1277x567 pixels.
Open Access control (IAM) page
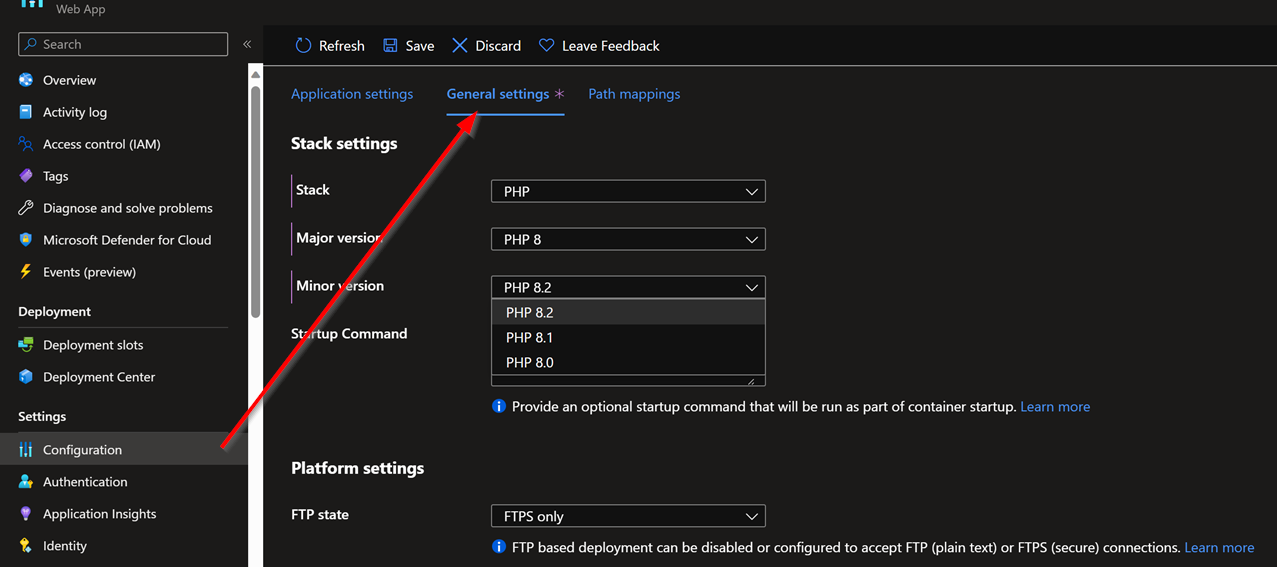coord(102,144)
